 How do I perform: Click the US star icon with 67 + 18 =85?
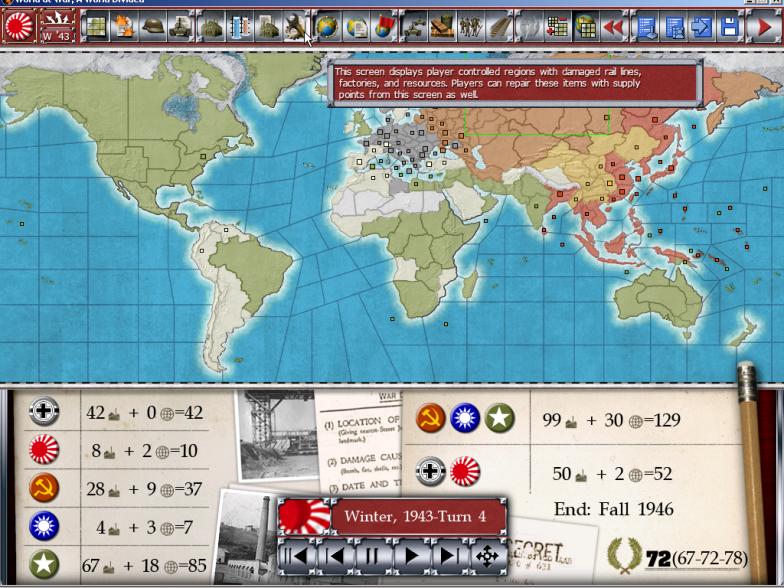click(44, 564)
